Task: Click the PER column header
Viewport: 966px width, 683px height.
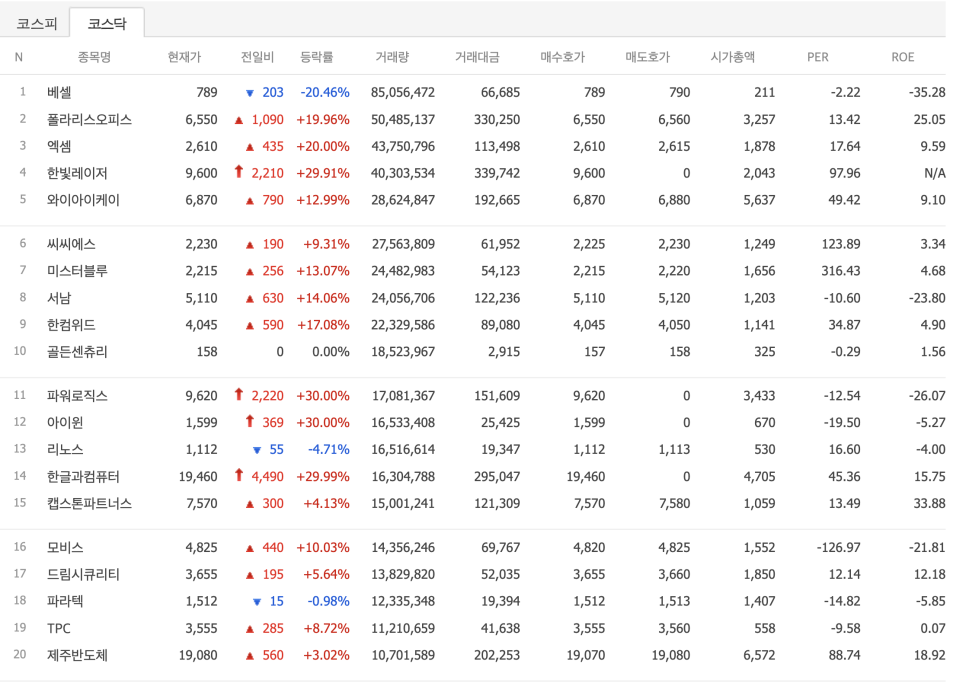Action: (x=818, y=57)
